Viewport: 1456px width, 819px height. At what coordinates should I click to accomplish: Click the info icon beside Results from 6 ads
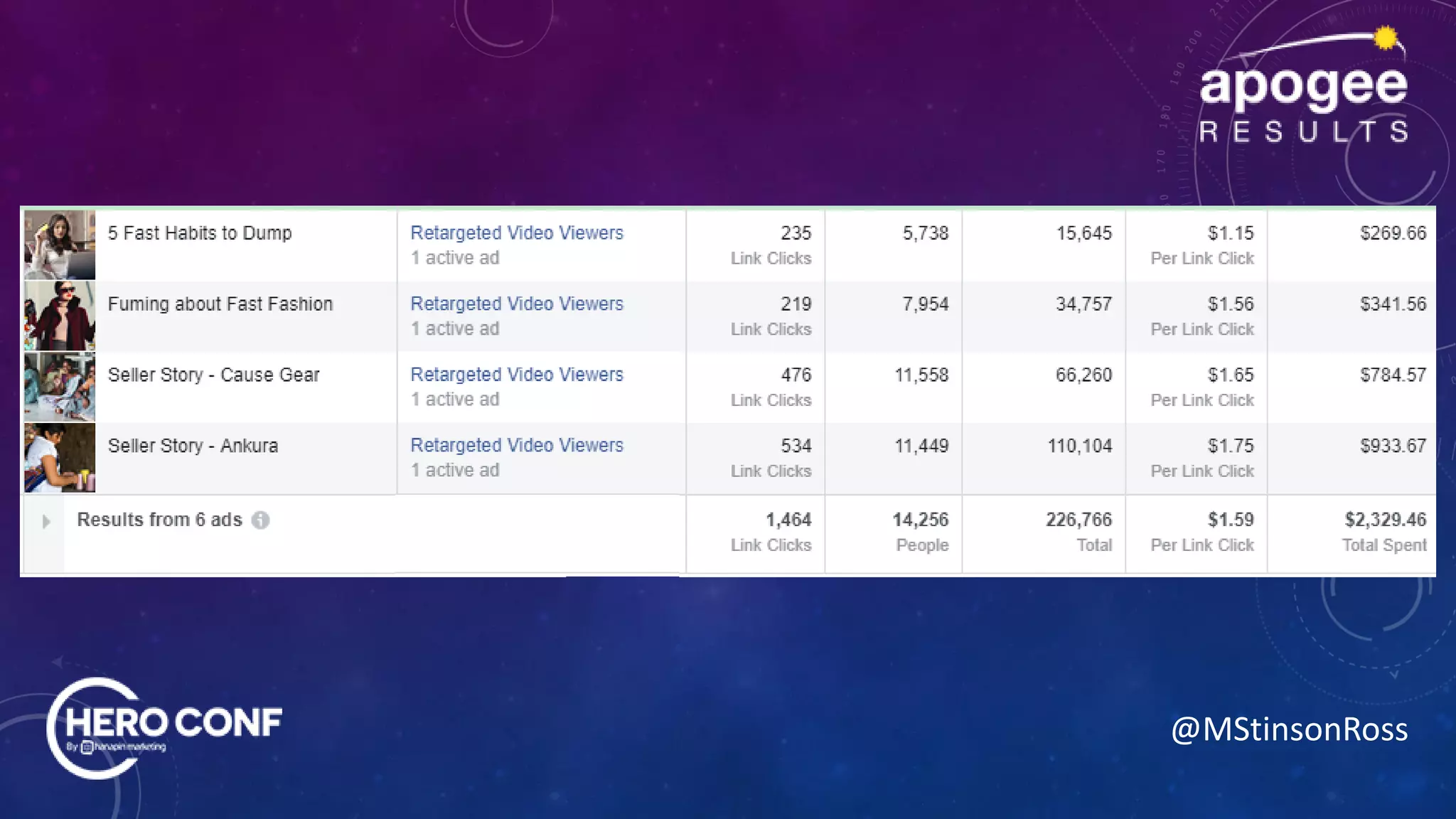click(x=261, y=520)
